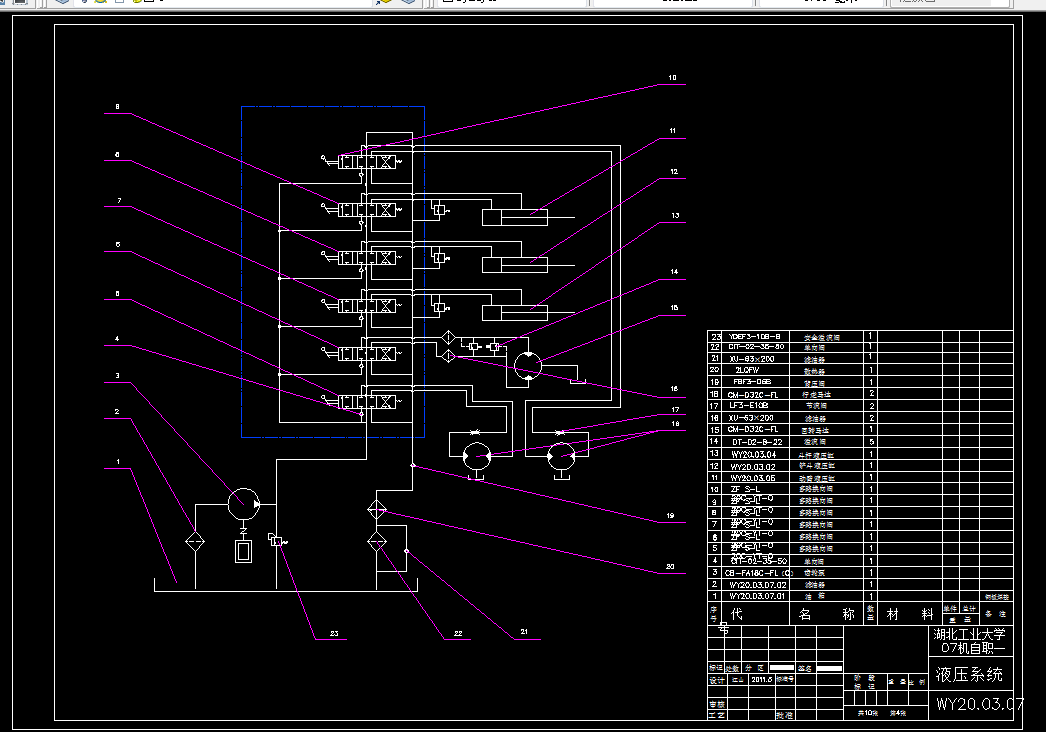Click the 'WY20.03.04' code cell
Screen dimensions: 1046x732
tap(754, 454)
